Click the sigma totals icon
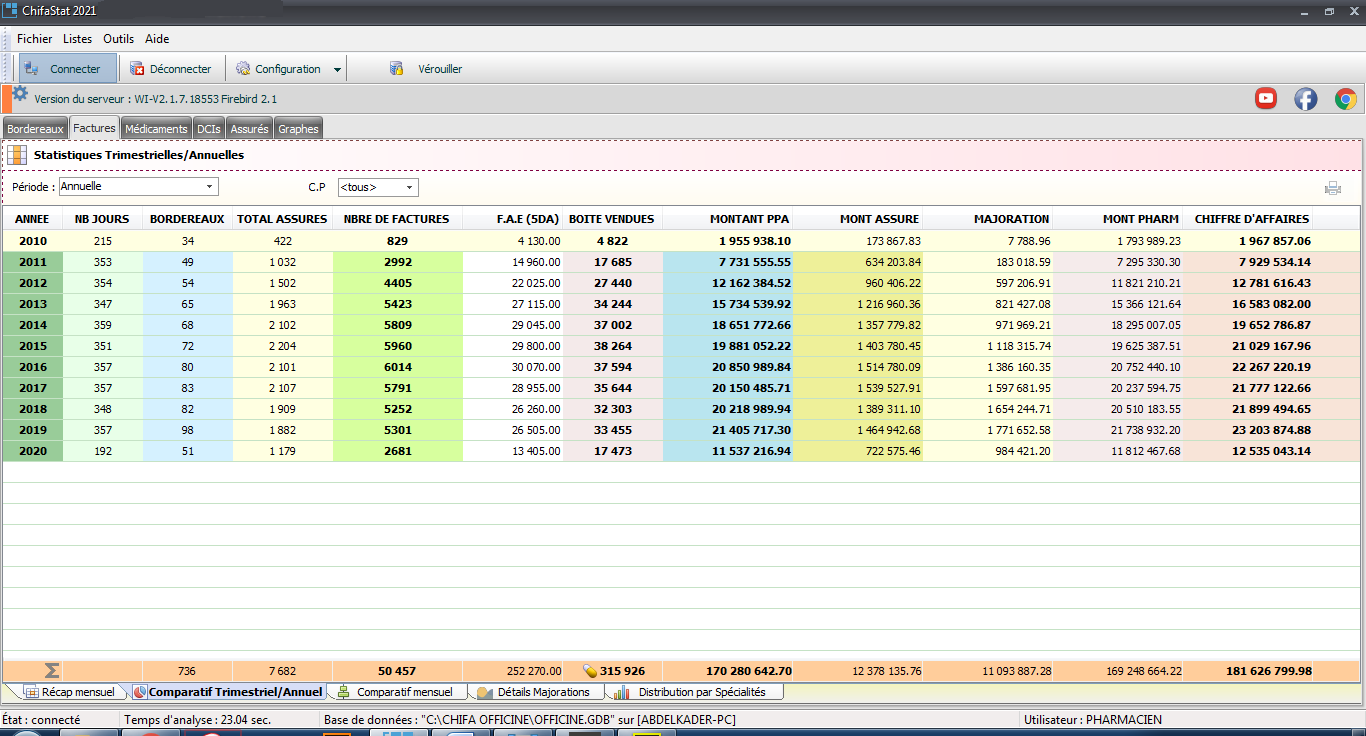Image resolution: width=1366 pixels, height=736 pixels. click(52, 671)
